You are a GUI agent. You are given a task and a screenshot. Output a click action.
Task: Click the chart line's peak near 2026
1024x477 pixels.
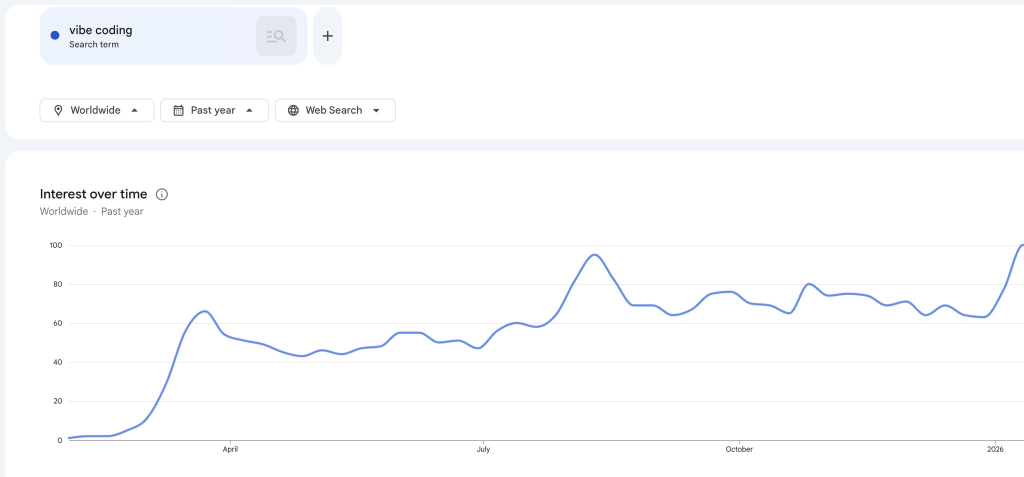pyautogui.click(x=1020, y=245)
